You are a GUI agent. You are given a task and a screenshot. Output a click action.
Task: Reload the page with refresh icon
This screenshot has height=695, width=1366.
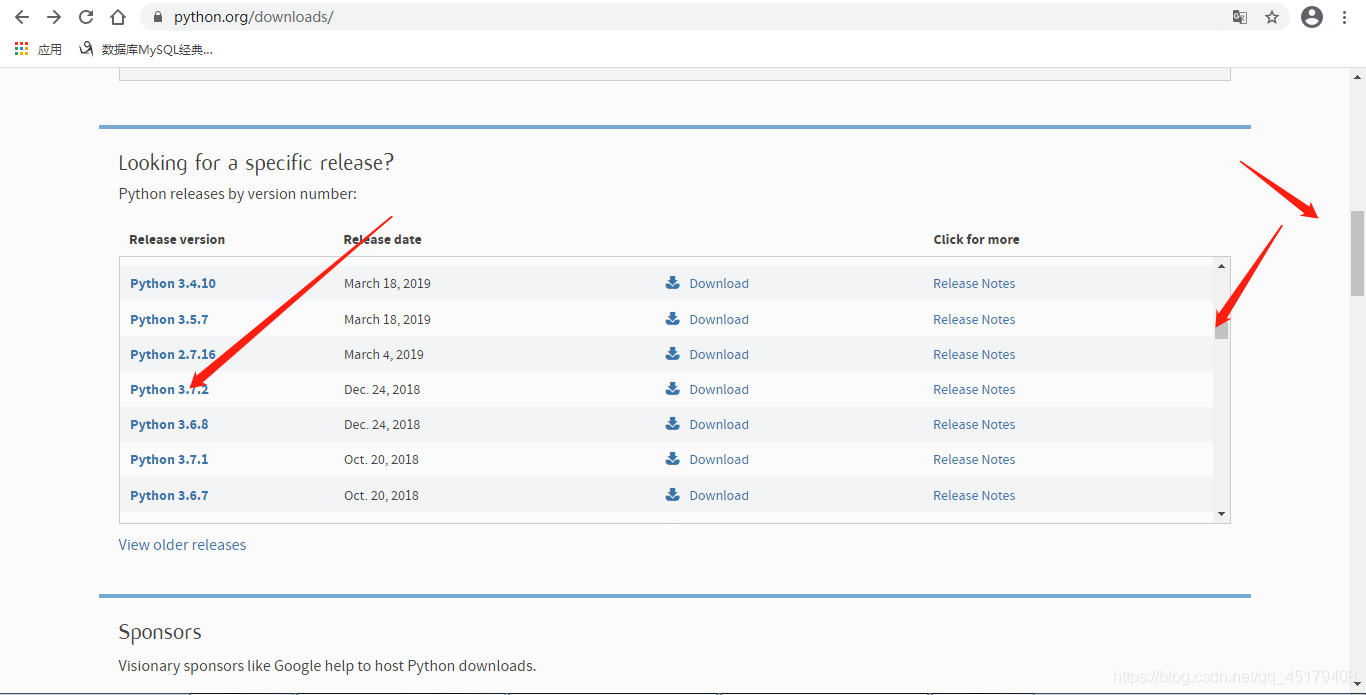point(86,17)
